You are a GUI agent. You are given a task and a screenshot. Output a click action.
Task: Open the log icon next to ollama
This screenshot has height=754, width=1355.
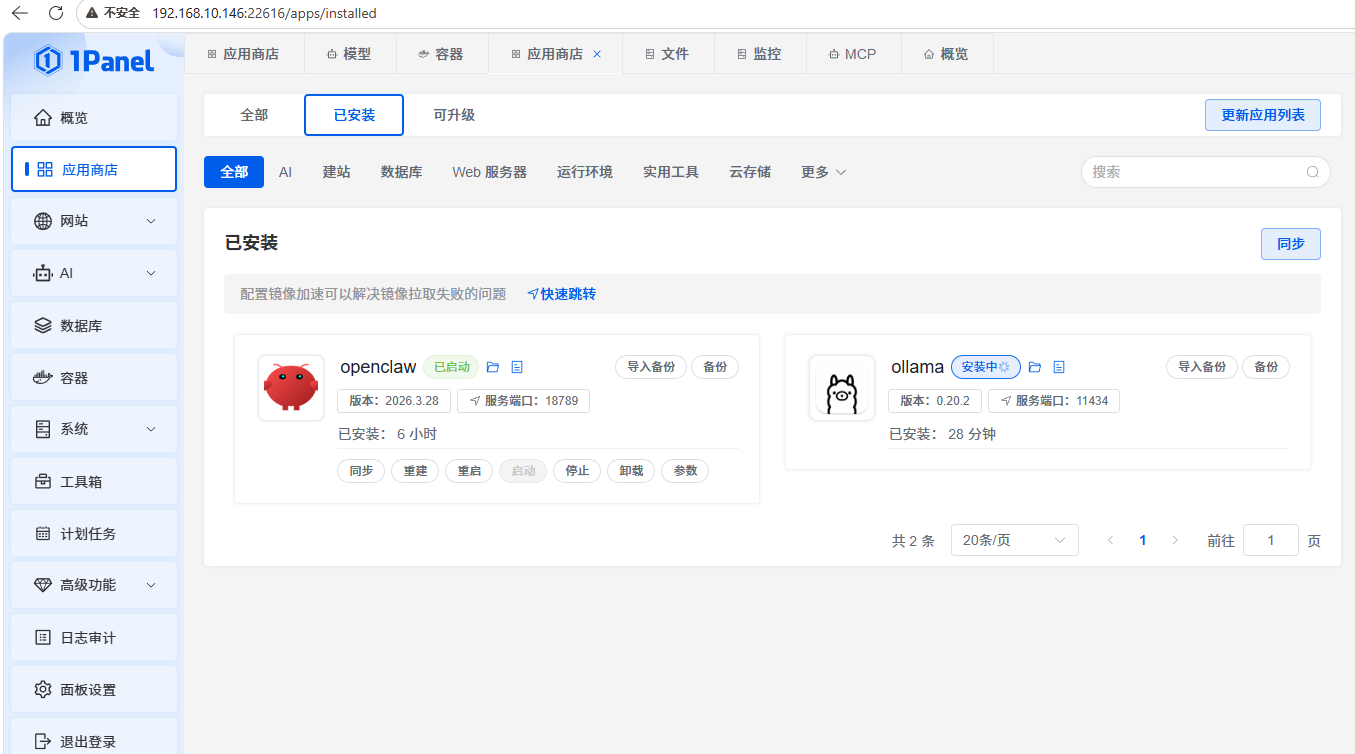click(1059, 367)
